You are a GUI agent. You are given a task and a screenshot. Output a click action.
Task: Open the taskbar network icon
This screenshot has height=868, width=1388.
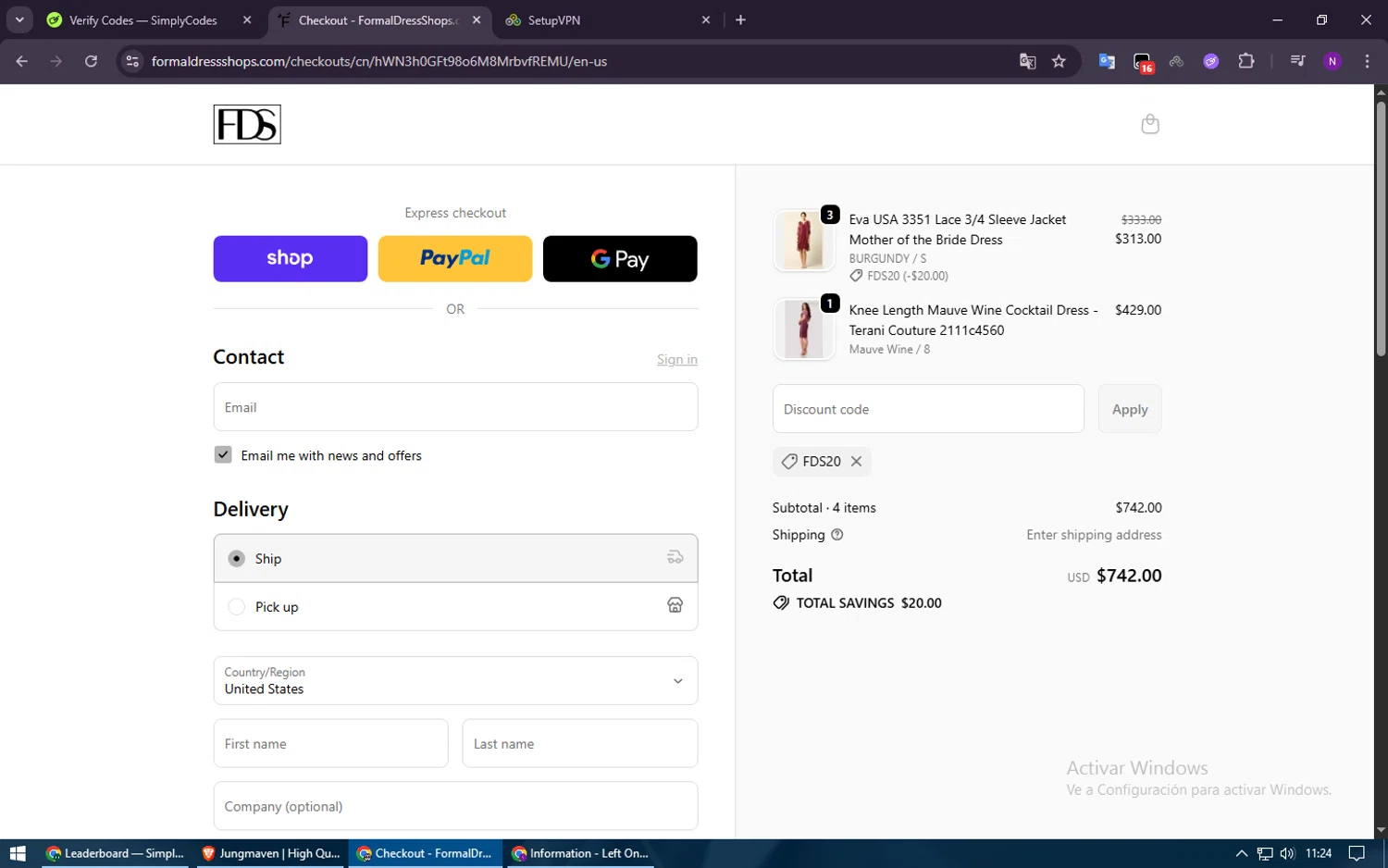click(x=1265, y=853)
